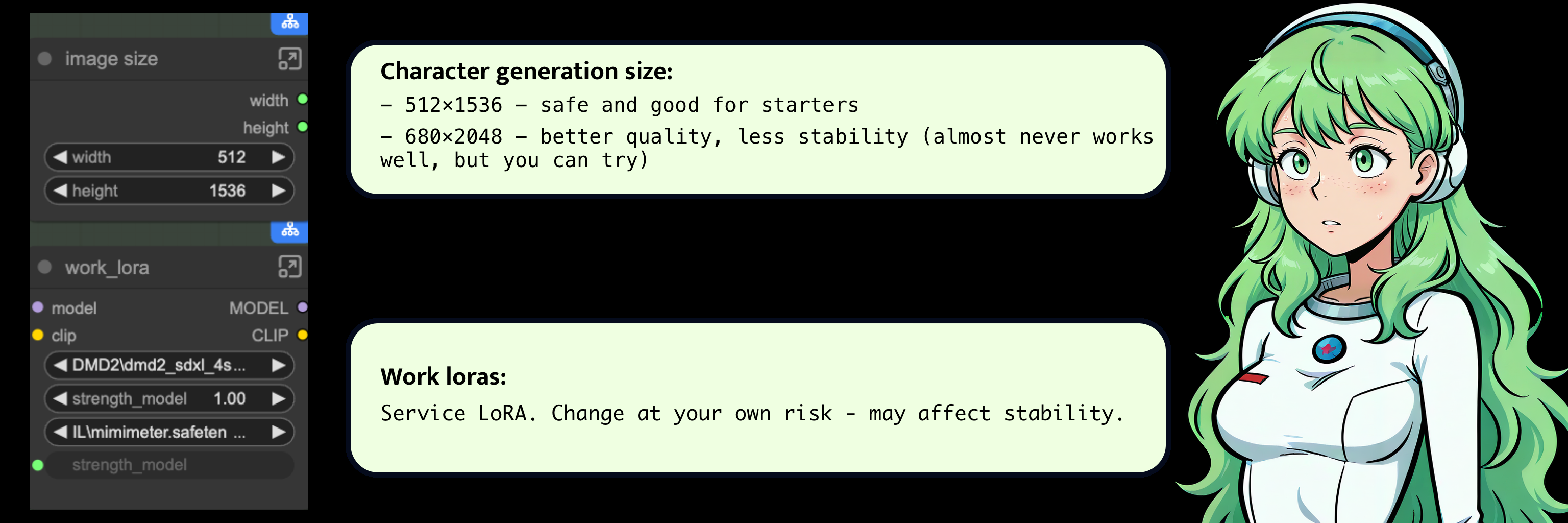Click the yellow CLIP output port
Viewport: 1568px width, 523px height.
(303, 335)
